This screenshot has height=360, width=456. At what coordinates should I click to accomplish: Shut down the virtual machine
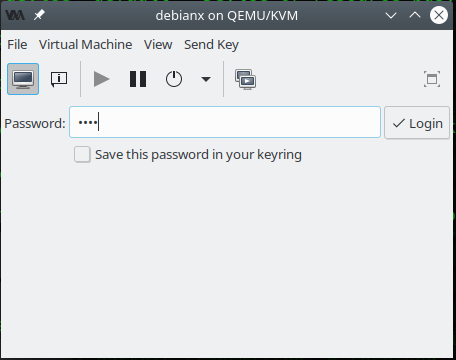click(x=174, y=79)
